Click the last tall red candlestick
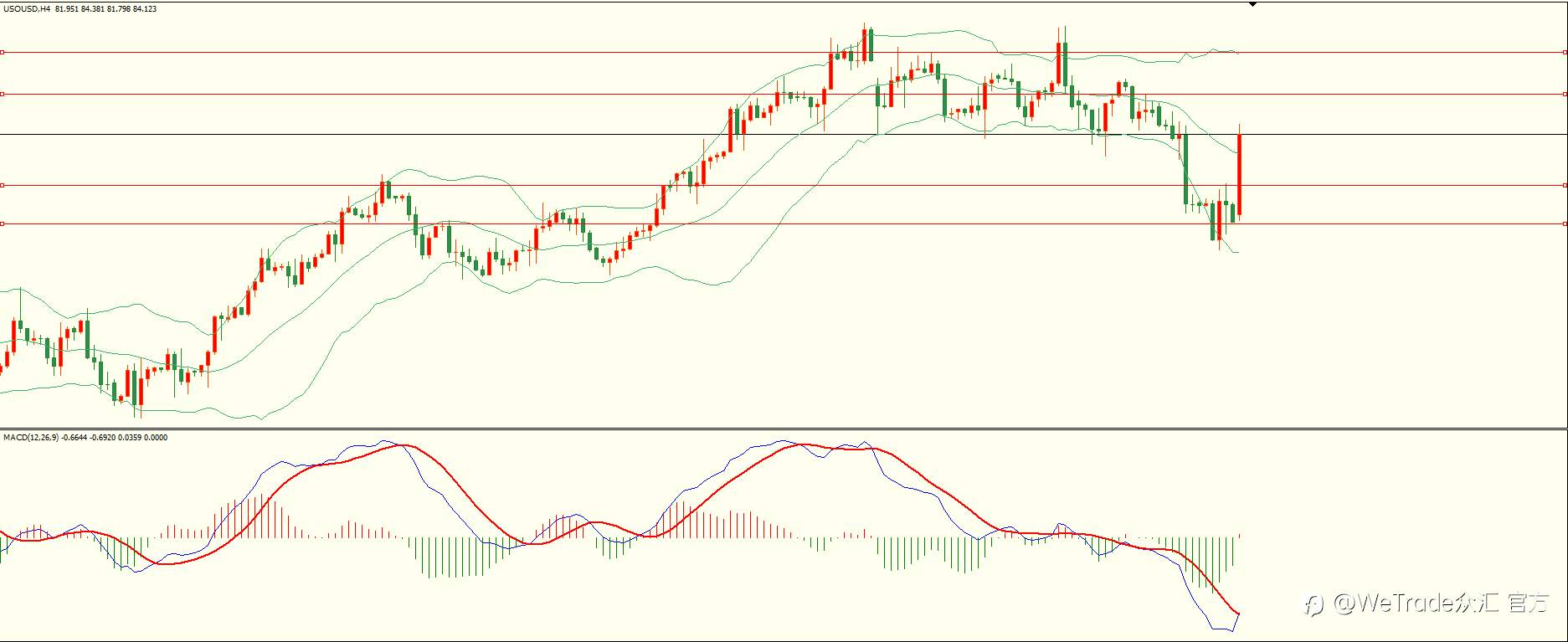 click(1239, 174)
